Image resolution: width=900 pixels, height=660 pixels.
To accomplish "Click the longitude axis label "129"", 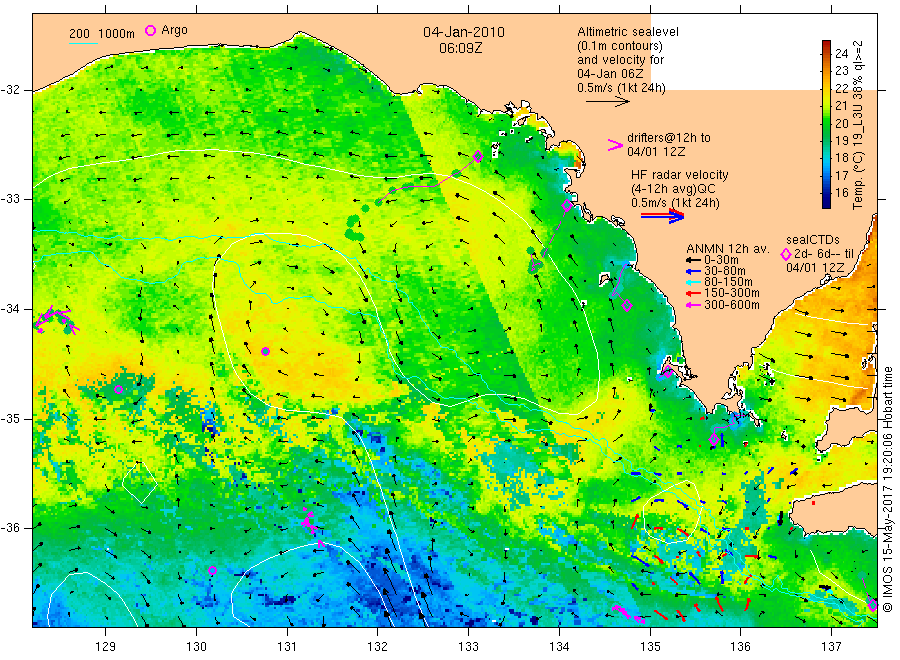I will (x=106, y=646).
